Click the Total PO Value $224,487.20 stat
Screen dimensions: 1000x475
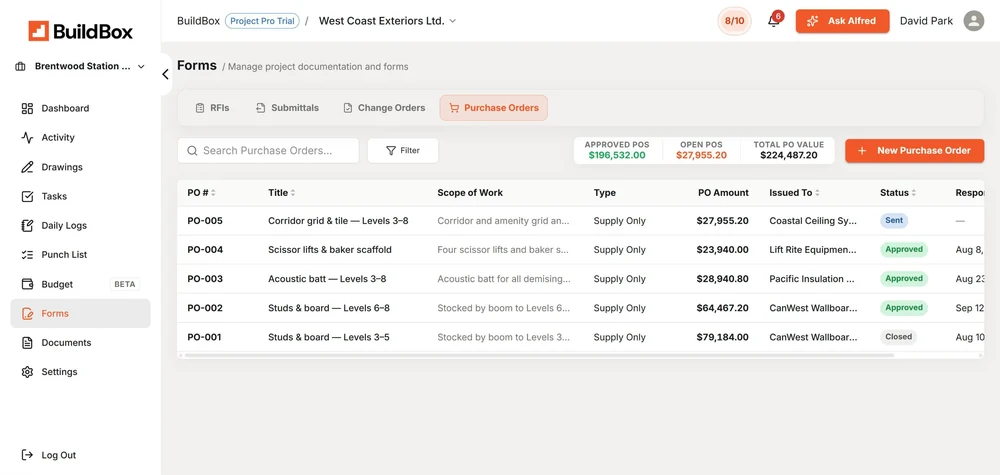(789, 150)
